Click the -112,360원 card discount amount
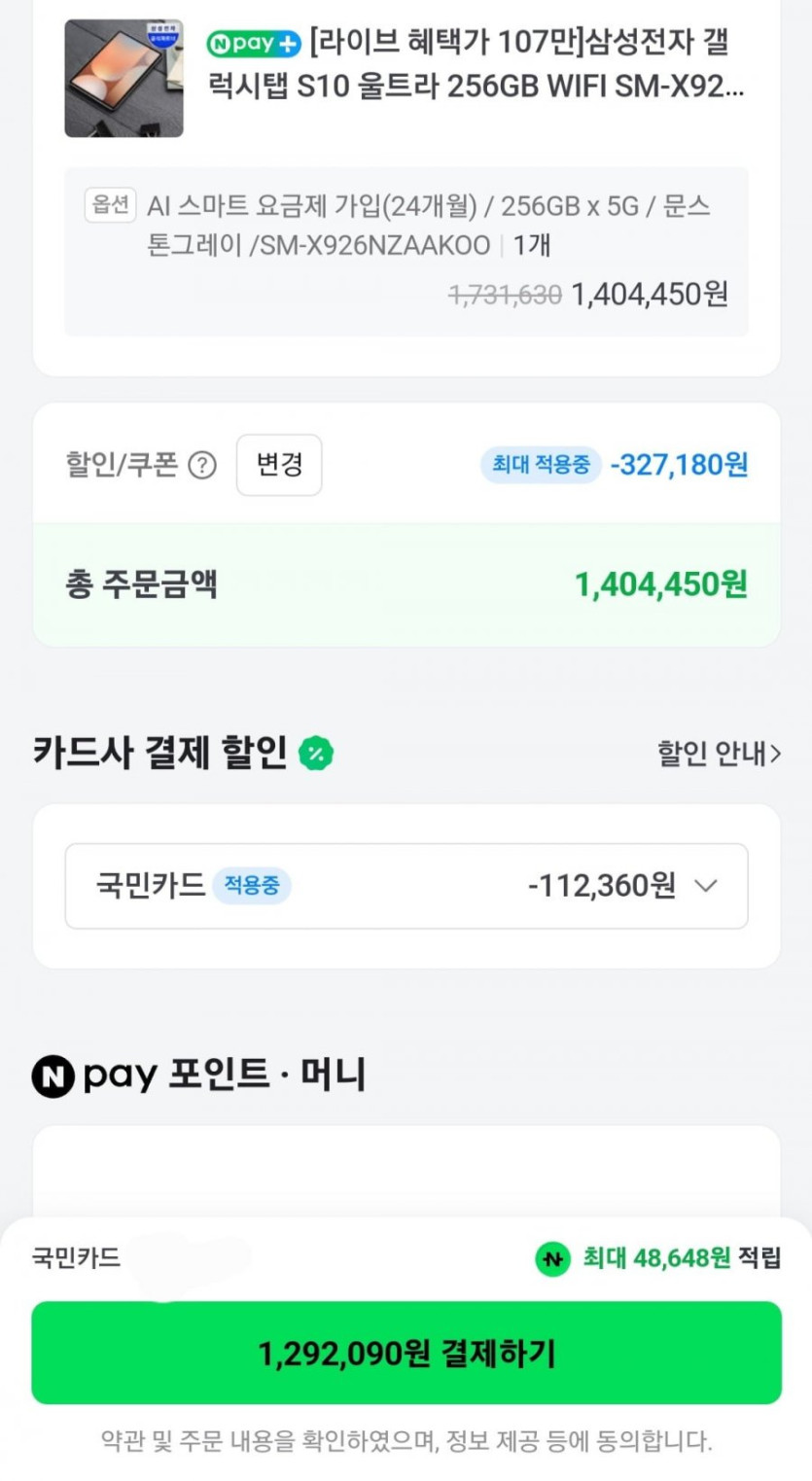The image size is (812, 1481). [x=601, y=886]
